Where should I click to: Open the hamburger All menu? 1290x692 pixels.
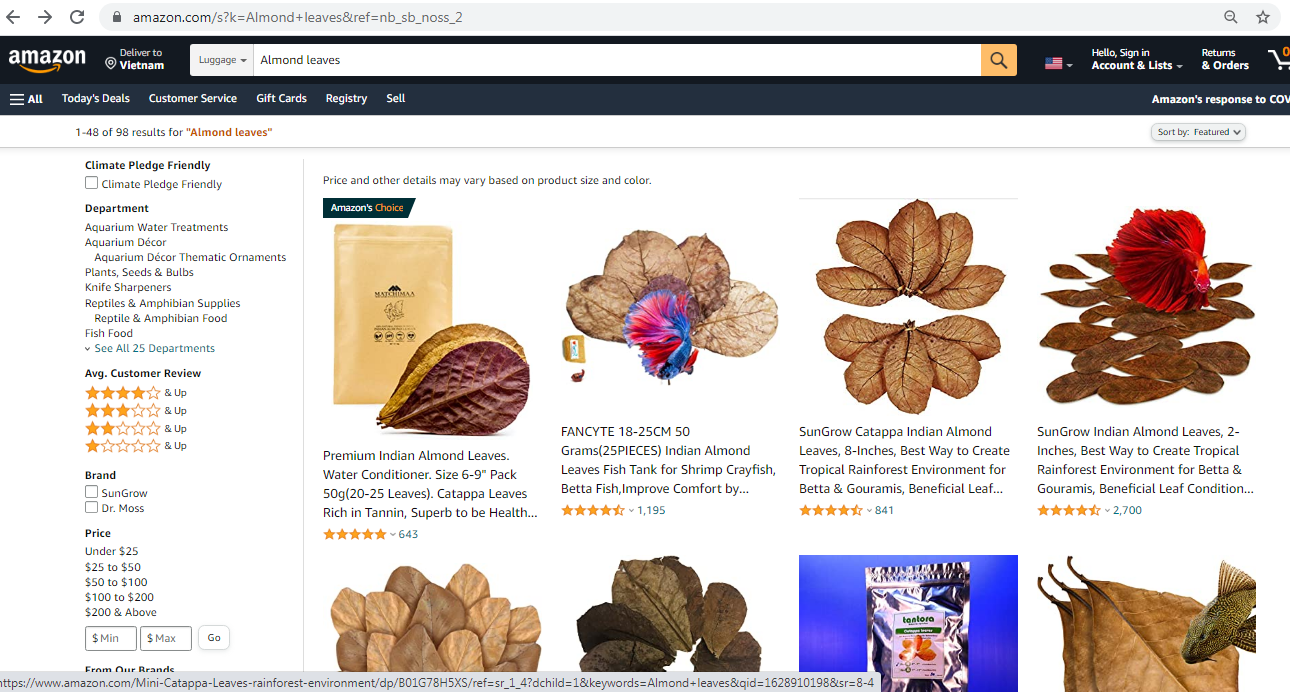pyautogui.click(x=26, y=99)
